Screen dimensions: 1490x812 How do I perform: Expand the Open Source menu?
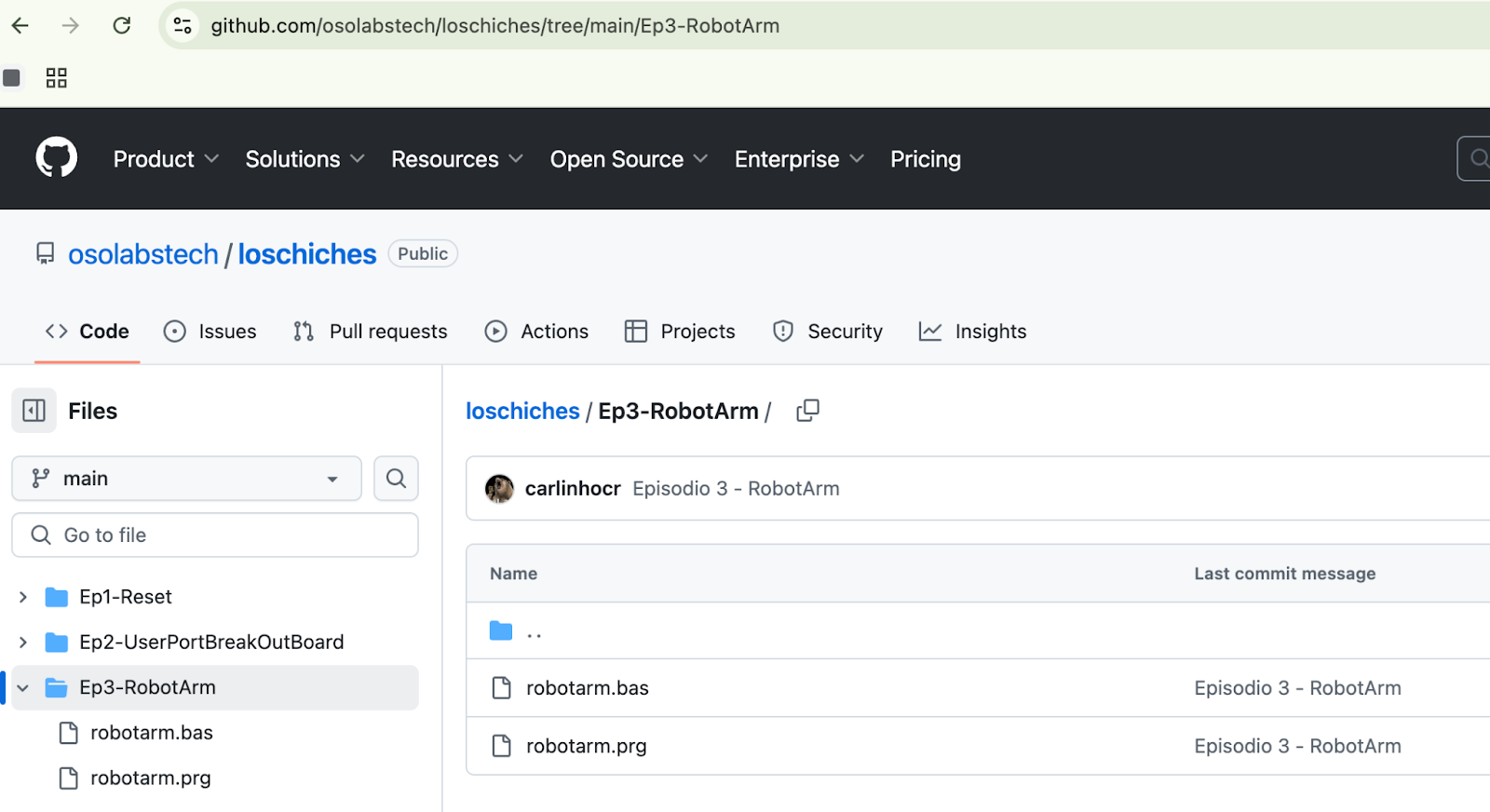click(630, 159)
